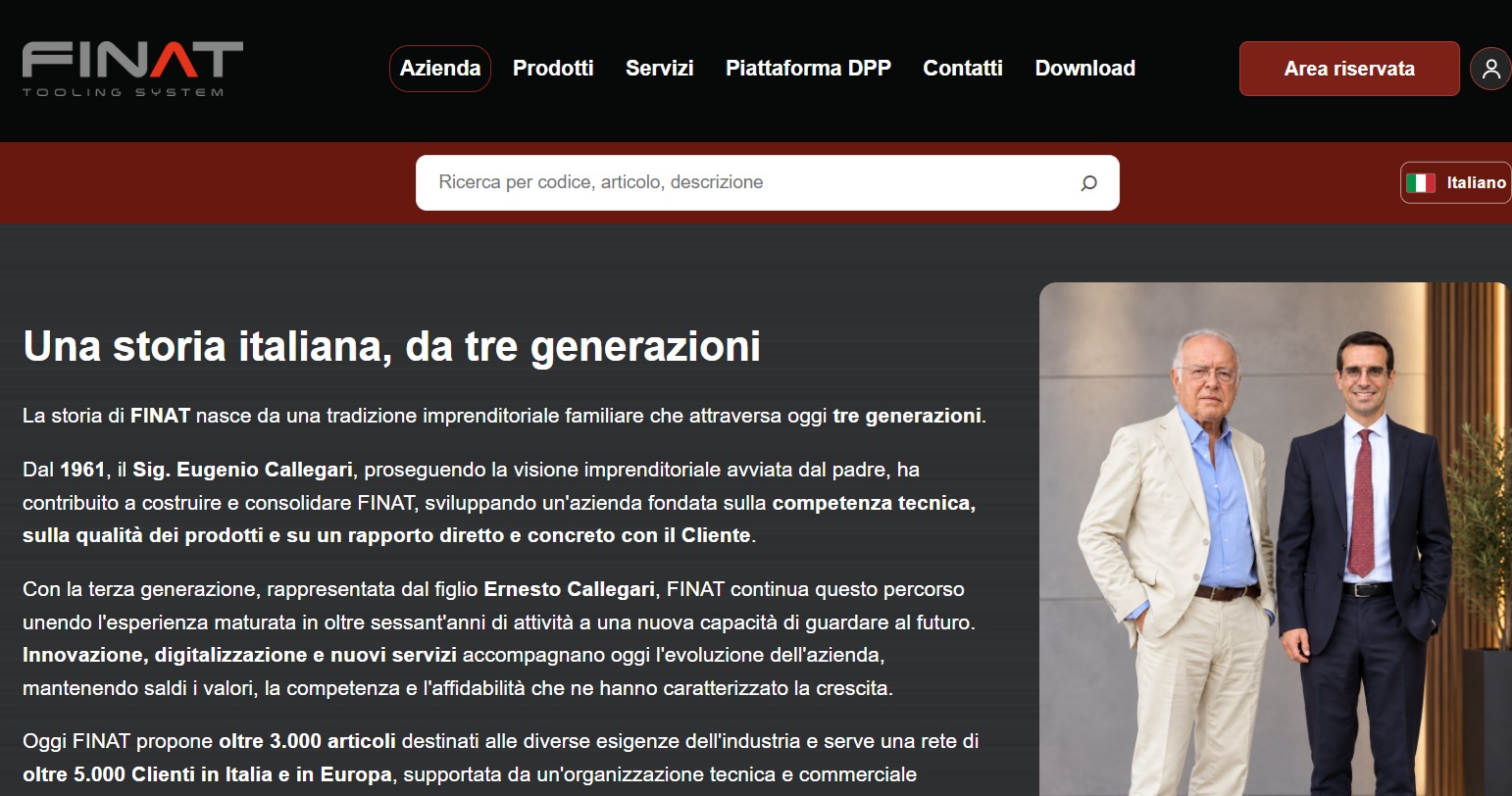The image size is (1512, 796).
Task: Click the Area riservata button
Action: click(x=1349, y=69)
